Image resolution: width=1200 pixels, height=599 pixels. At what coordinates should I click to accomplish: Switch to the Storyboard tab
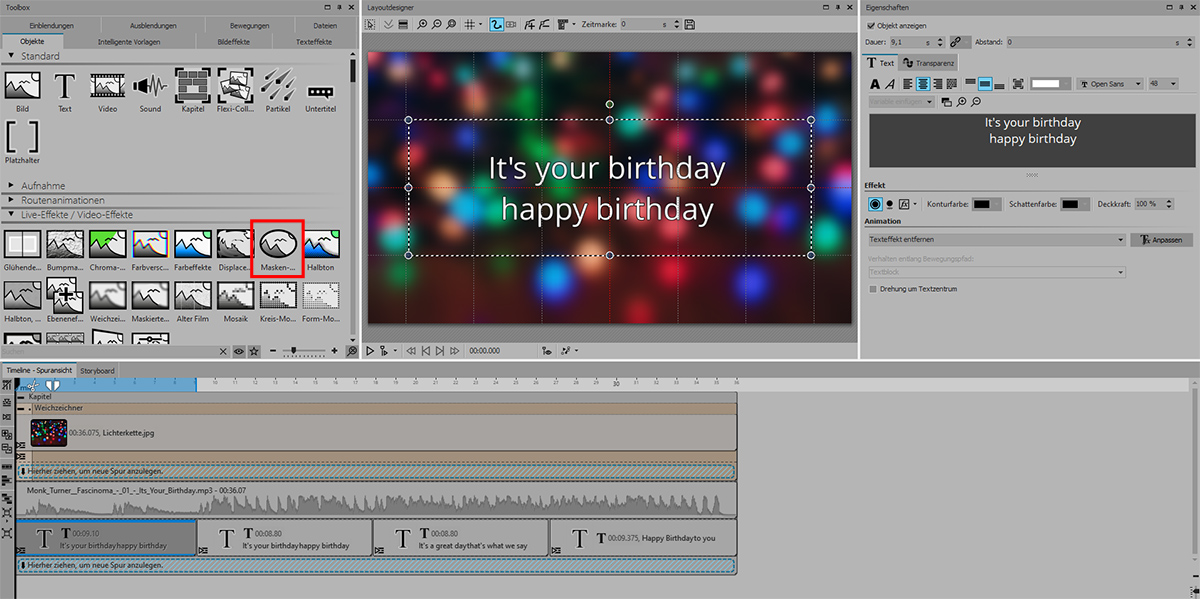click(x=97, y=371)
